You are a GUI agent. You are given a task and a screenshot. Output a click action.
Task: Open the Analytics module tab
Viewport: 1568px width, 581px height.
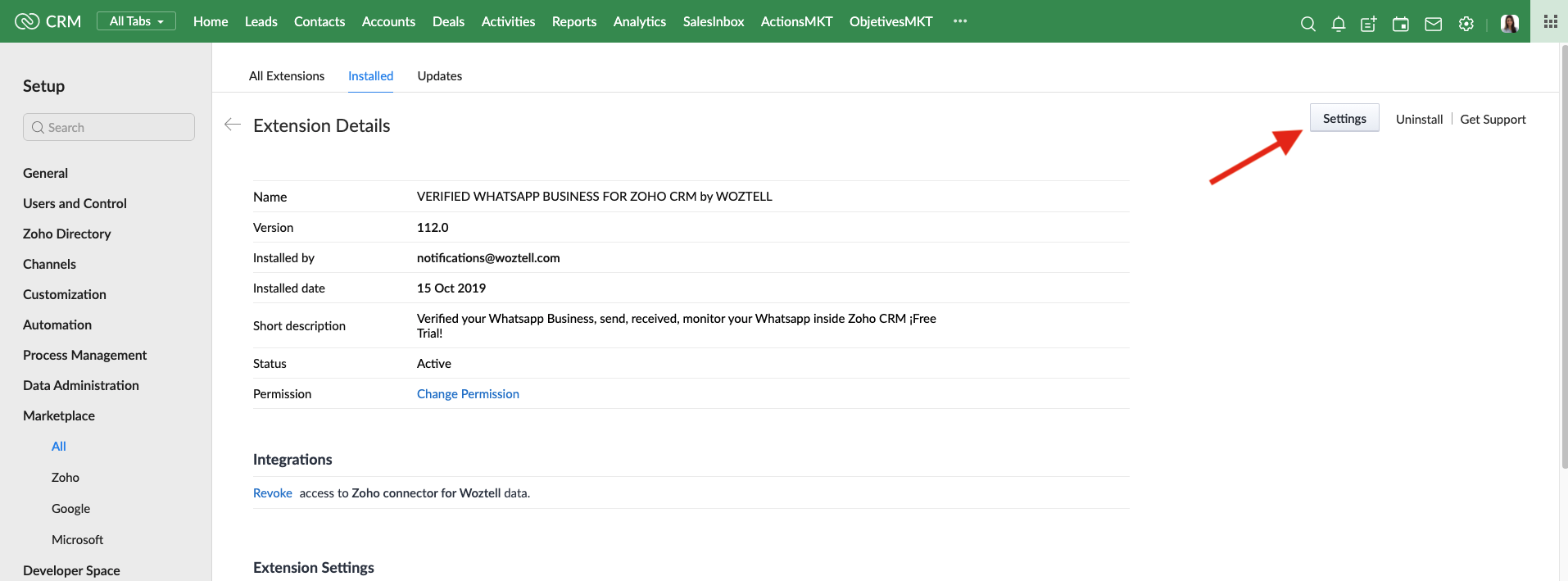pos(640,21)
